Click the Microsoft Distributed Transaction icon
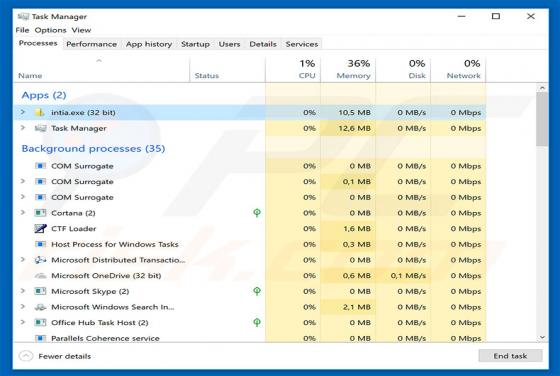This screenshot has height=376, width=560. click(40, 260)
